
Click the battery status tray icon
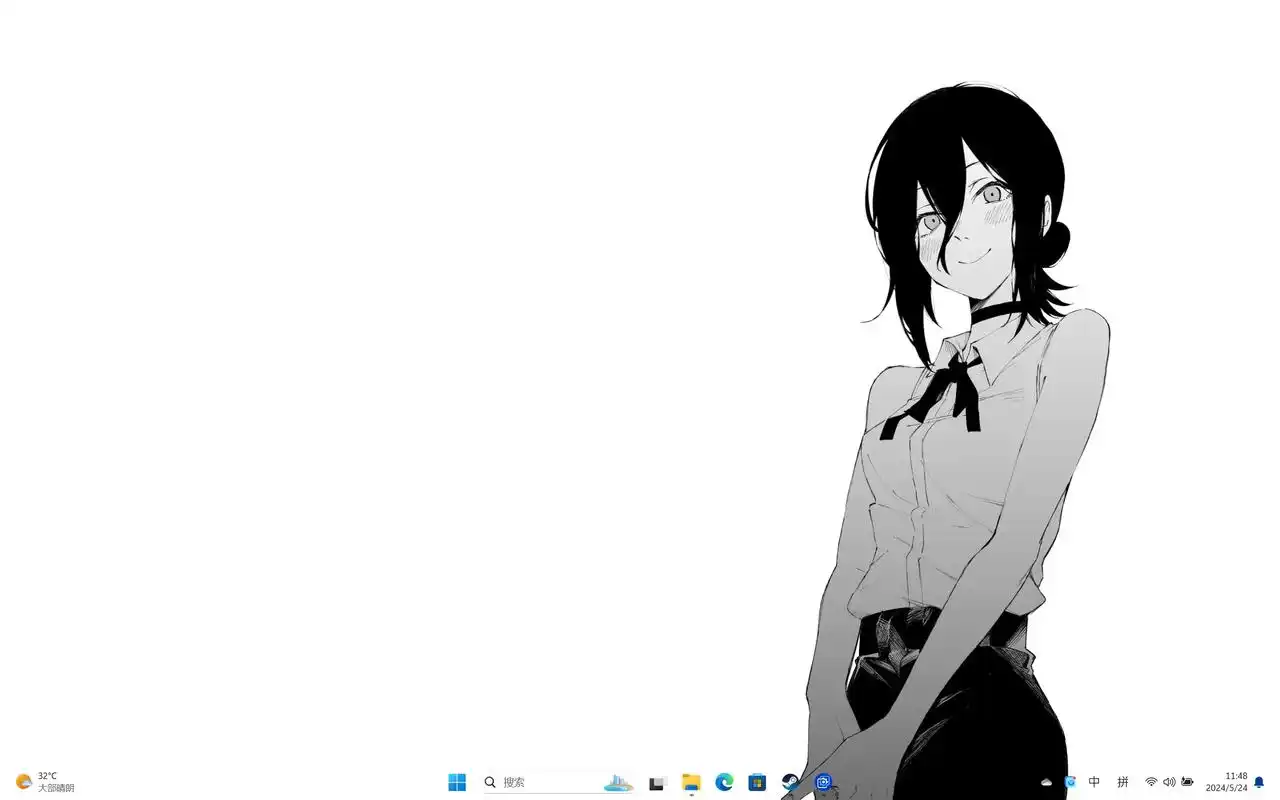click(x=1187, y=782)
